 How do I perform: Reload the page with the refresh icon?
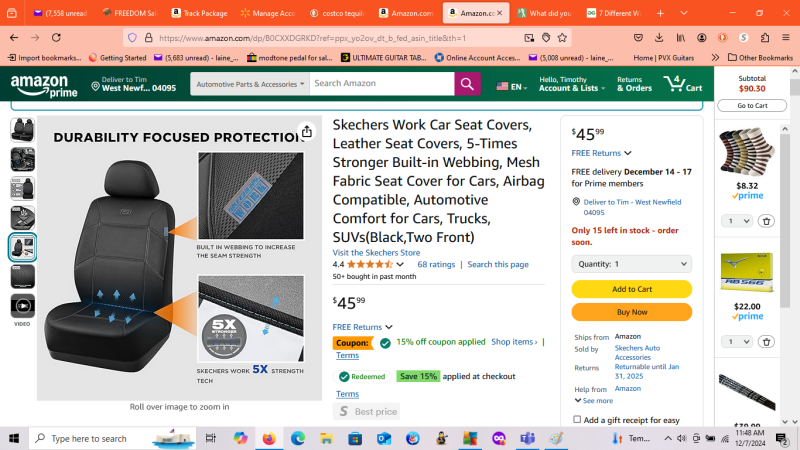click(61, 38)
